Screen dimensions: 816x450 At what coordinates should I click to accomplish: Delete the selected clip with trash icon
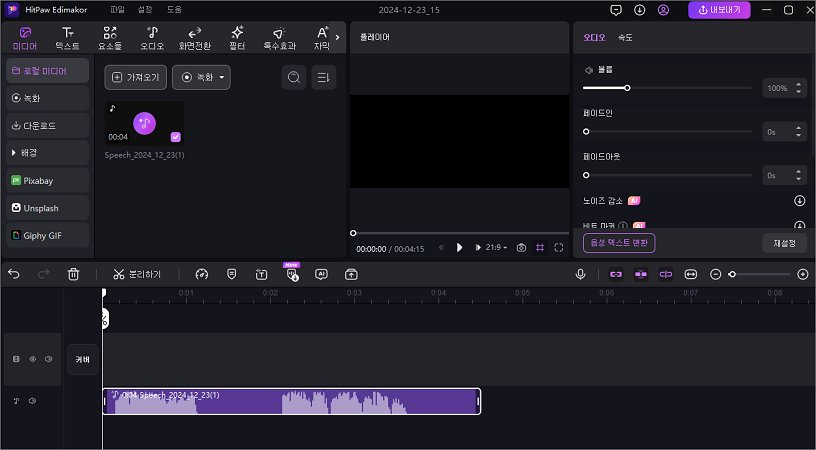(x=73, y=274)
